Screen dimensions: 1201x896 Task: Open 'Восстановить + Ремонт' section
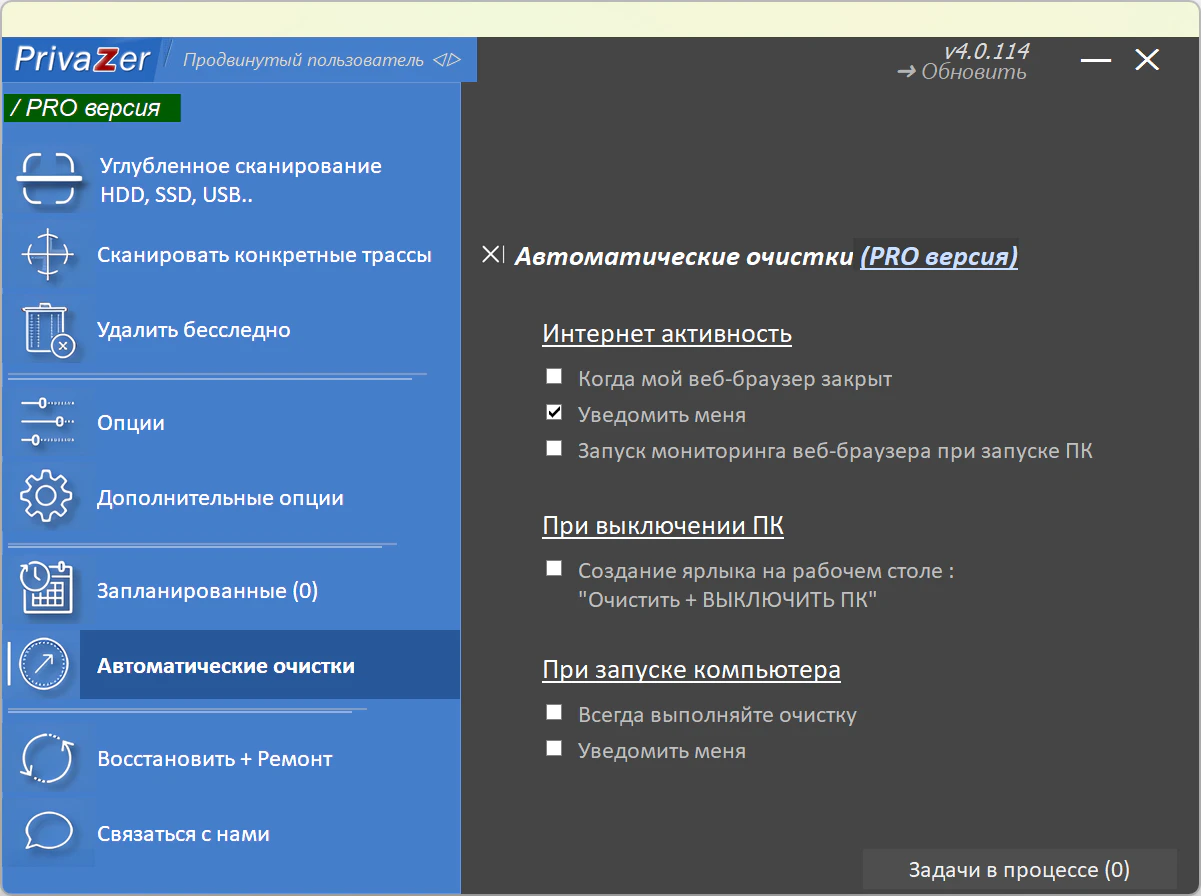pyautogui.click(x=214, y=759)
